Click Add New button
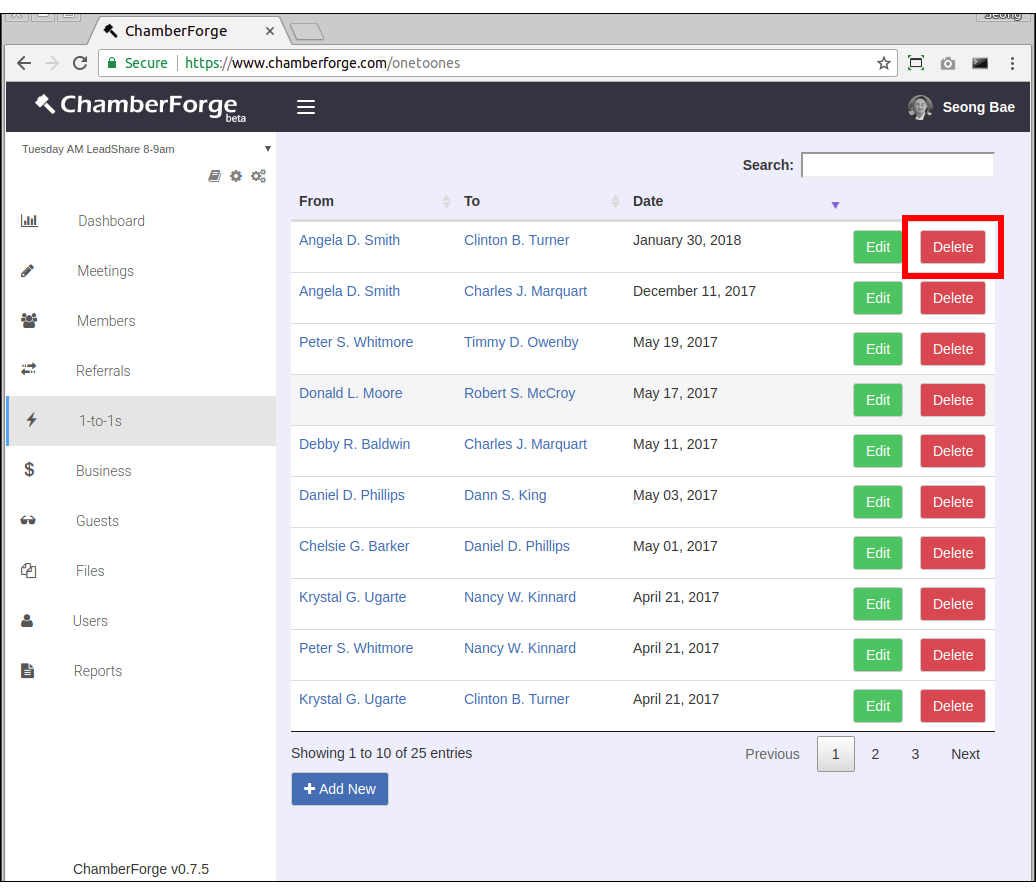 coord(340,789)
